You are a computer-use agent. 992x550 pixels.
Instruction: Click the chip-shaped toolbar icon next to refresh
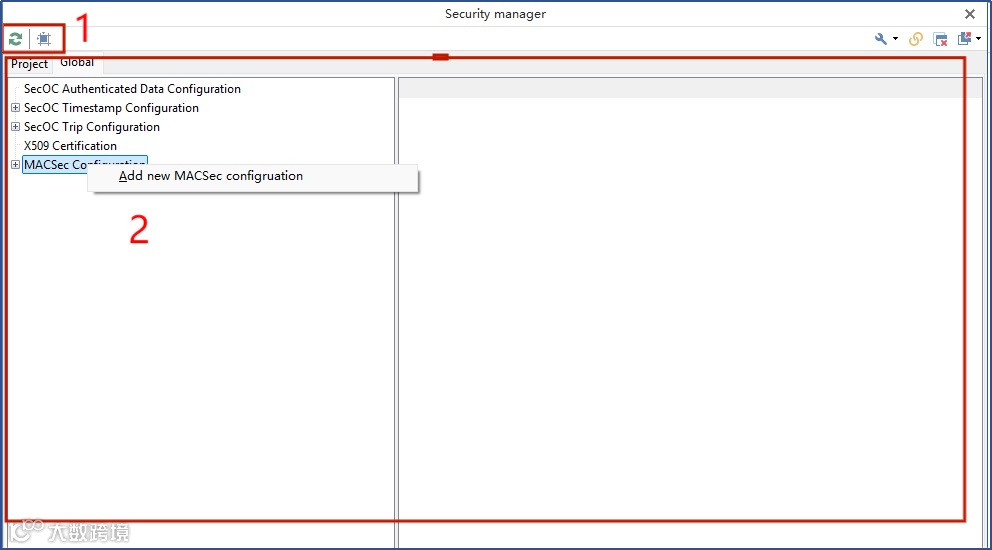[44, 39]
